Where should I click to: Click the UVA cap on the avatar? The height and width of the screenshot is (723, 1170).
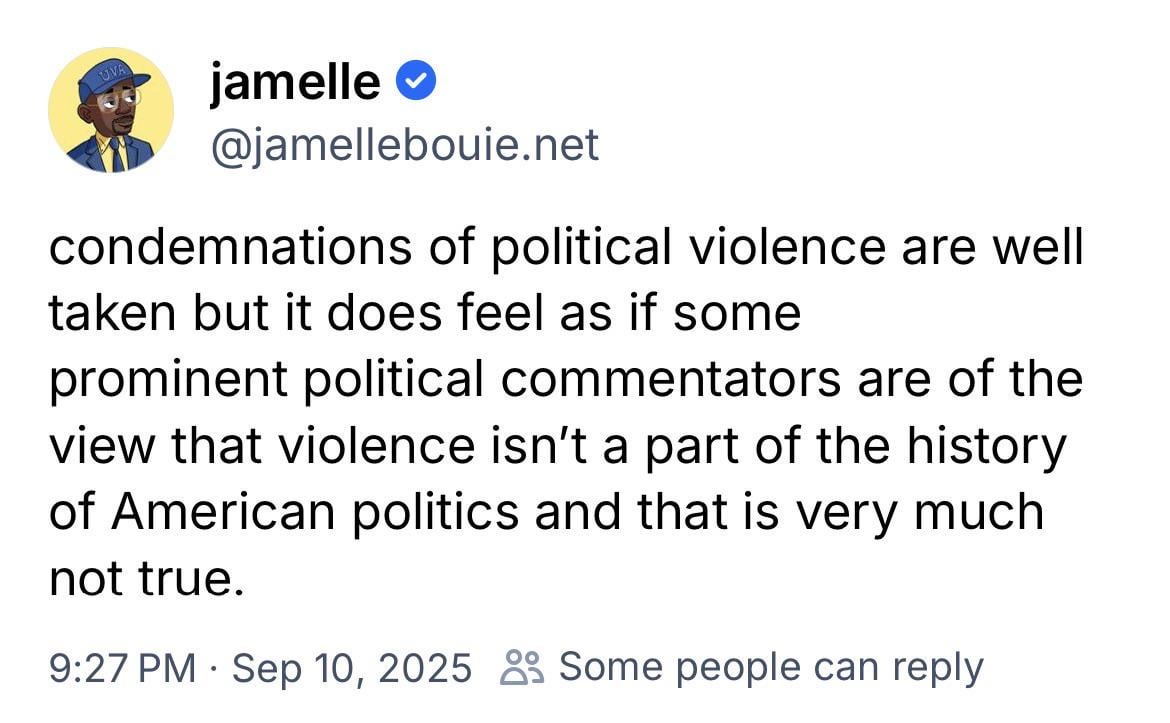pyautogui.click(x=111, y=76)
